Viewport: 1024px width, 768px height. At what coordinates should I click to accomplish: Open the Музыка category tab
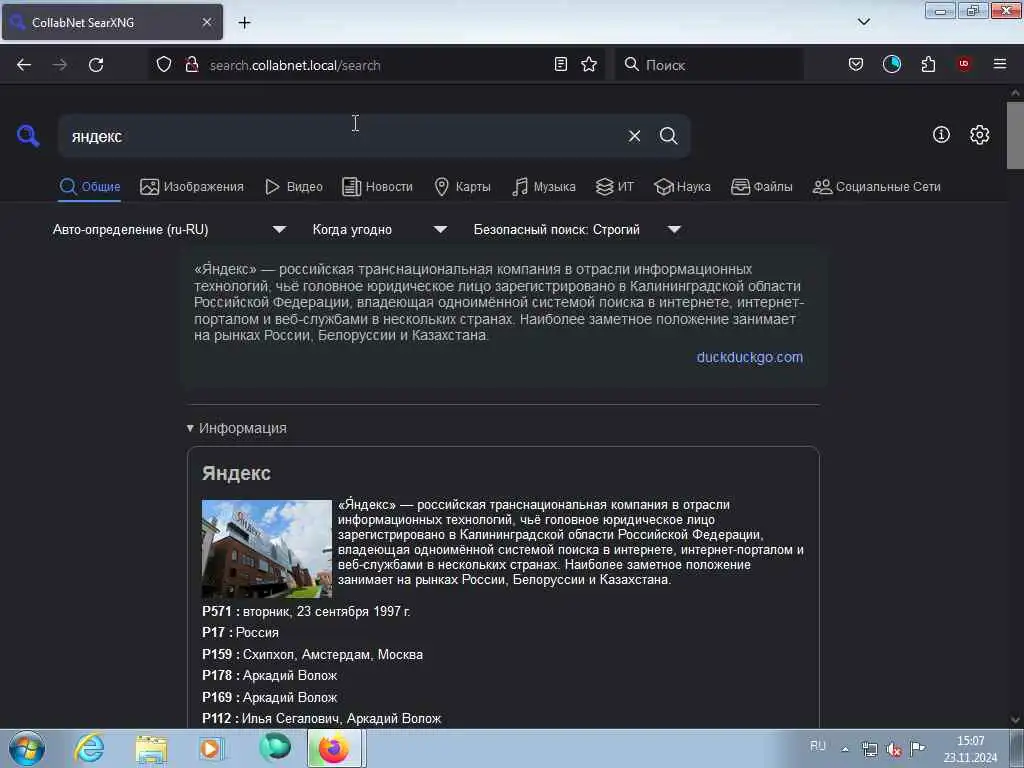point(544,187)
